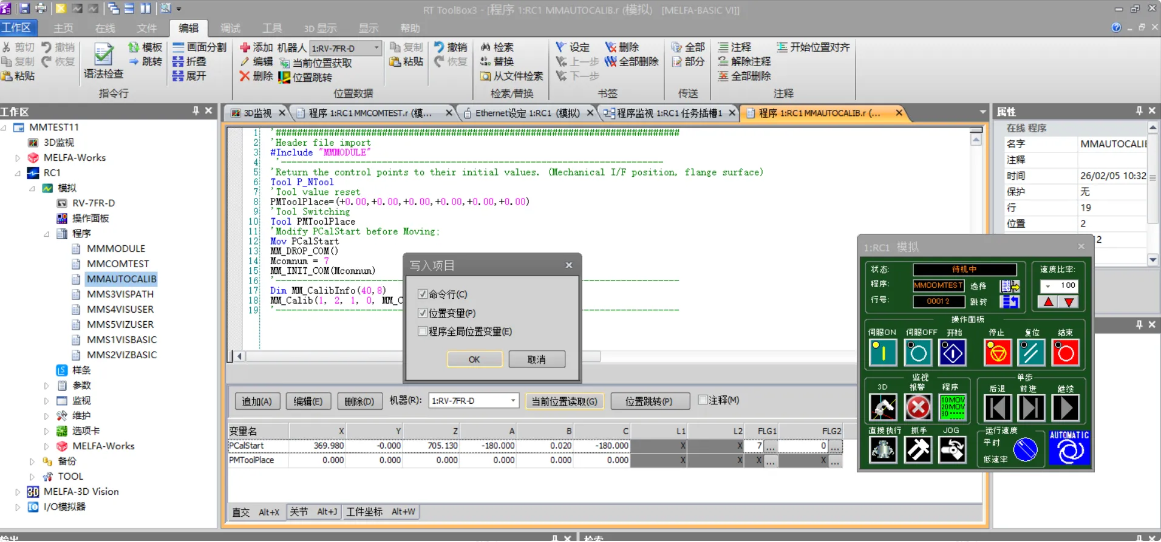Click the alarm (报警) monitor icon
This screenshot has width=1161, height=542.
click(918, 407)
